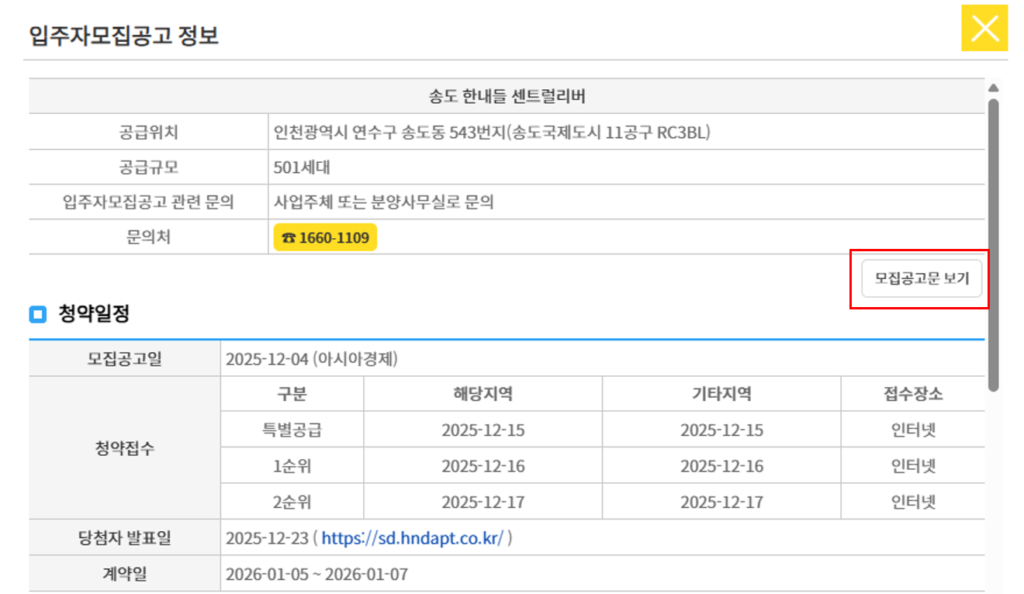Click the 해당지역 column header
The height and width of the screenshot is (594, 1024).
point(481,394)
